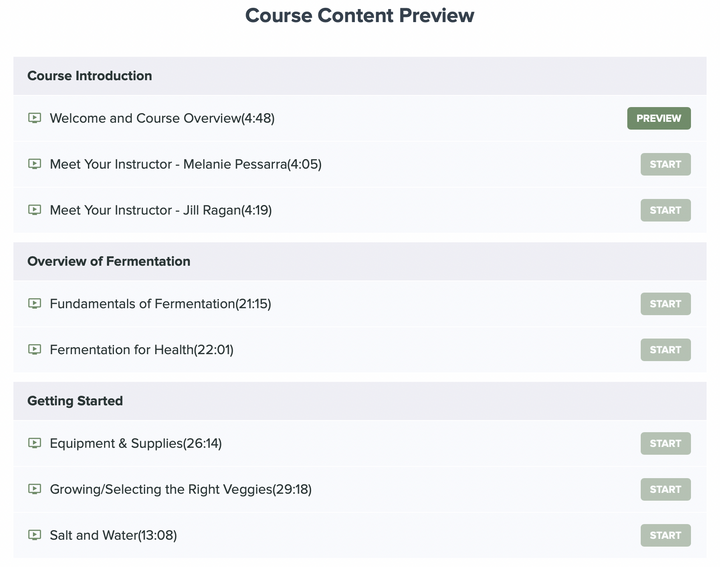
Task: Start Growing/Selecting the Right Veggies lesson
Action: (665, 489)
